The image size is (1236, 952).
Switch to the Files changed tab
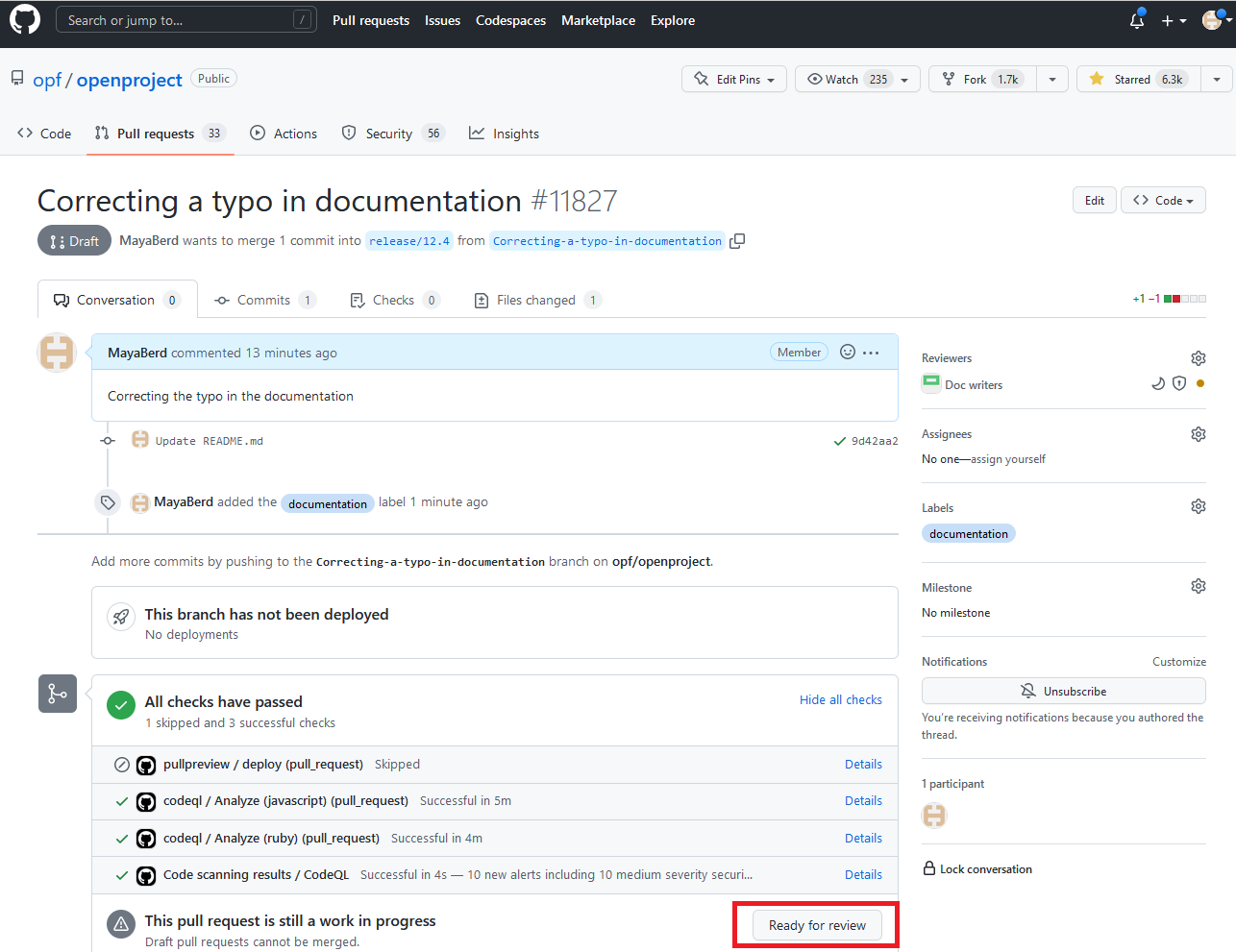point(536,301)
